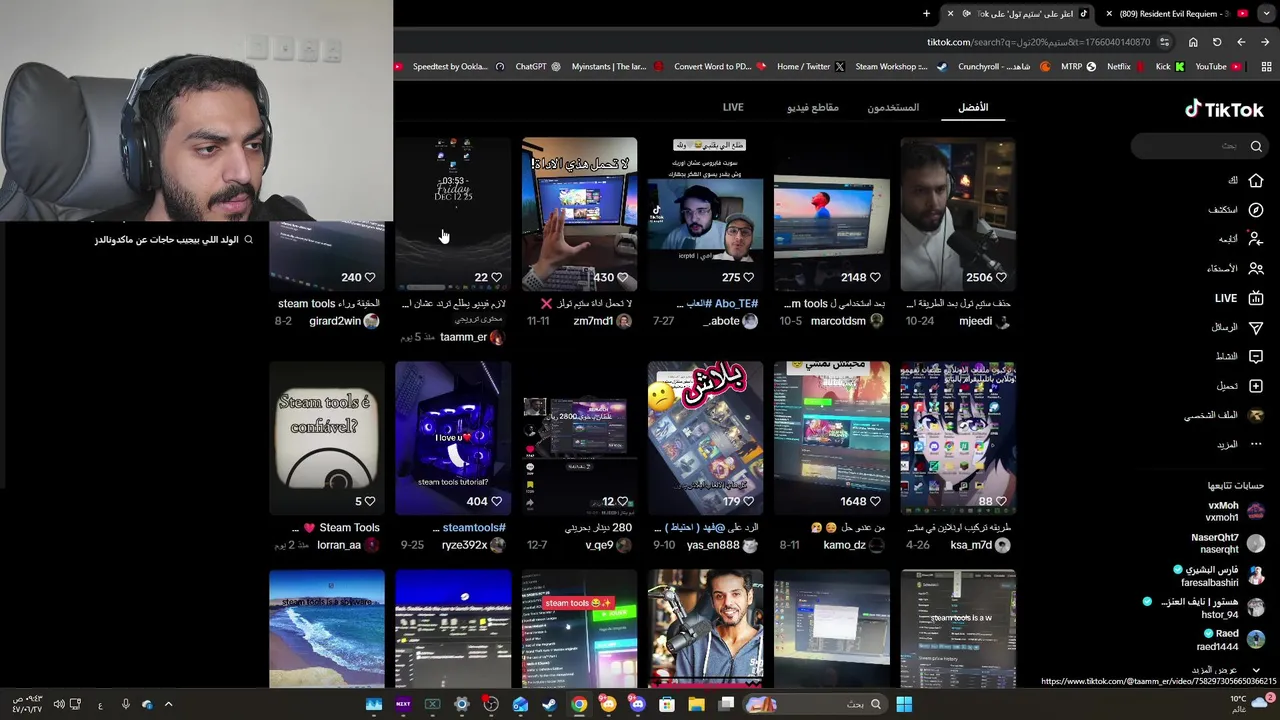The width and height of the screenshot is (1280, 720).
Task: Select the Top results tab
Action: [973, 107]
